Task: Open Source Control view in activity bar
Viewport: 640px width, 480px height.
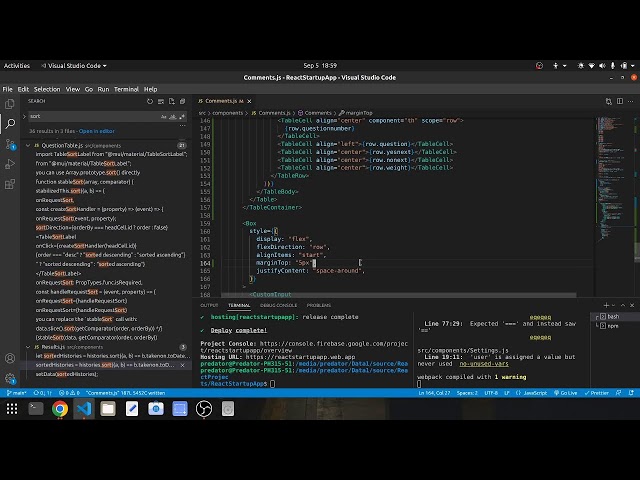Action: (x=10, y=144)
